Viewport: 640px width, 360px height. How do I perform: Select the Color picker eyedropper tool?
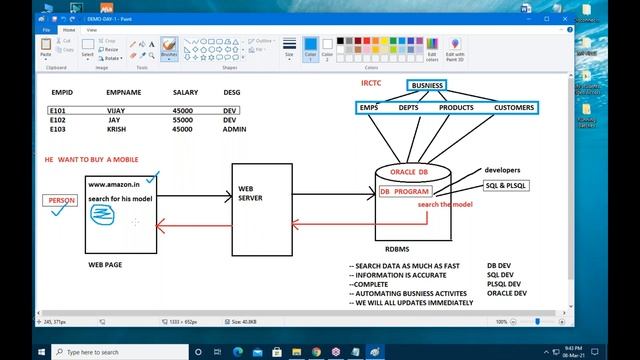pyautogui.click(x=142, y=55)
